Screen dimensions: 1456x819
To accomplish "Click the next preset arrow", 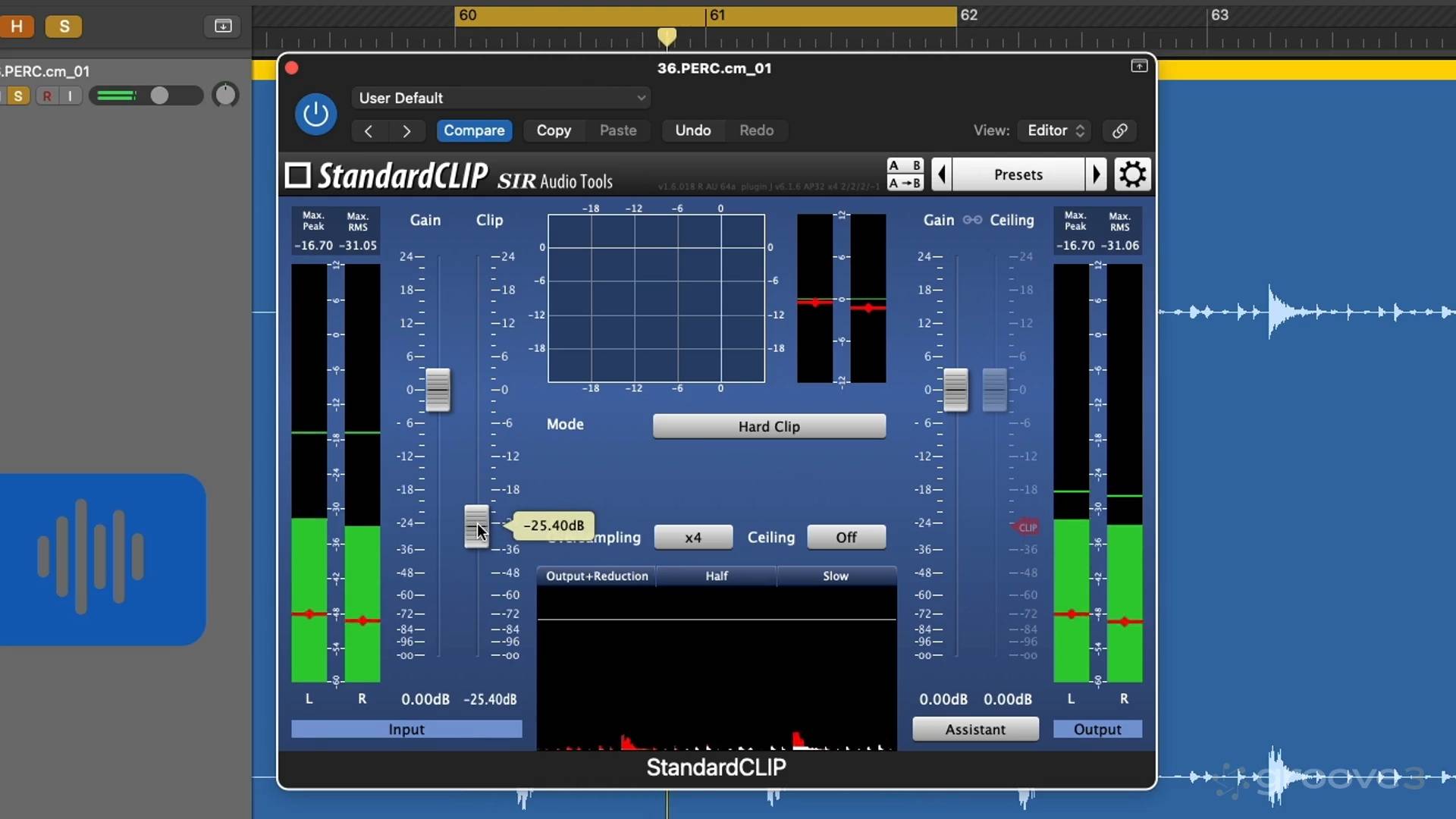I will coord(1097,174).
